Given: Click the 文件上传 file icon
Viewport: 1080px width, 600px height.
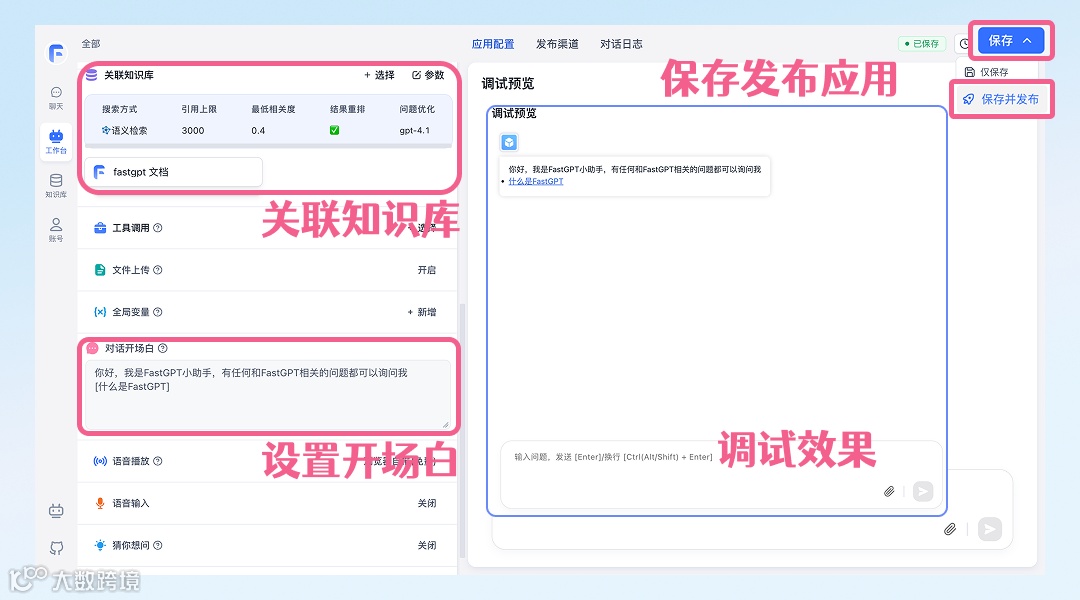Looking at the screenshot, I should (100, 270).
